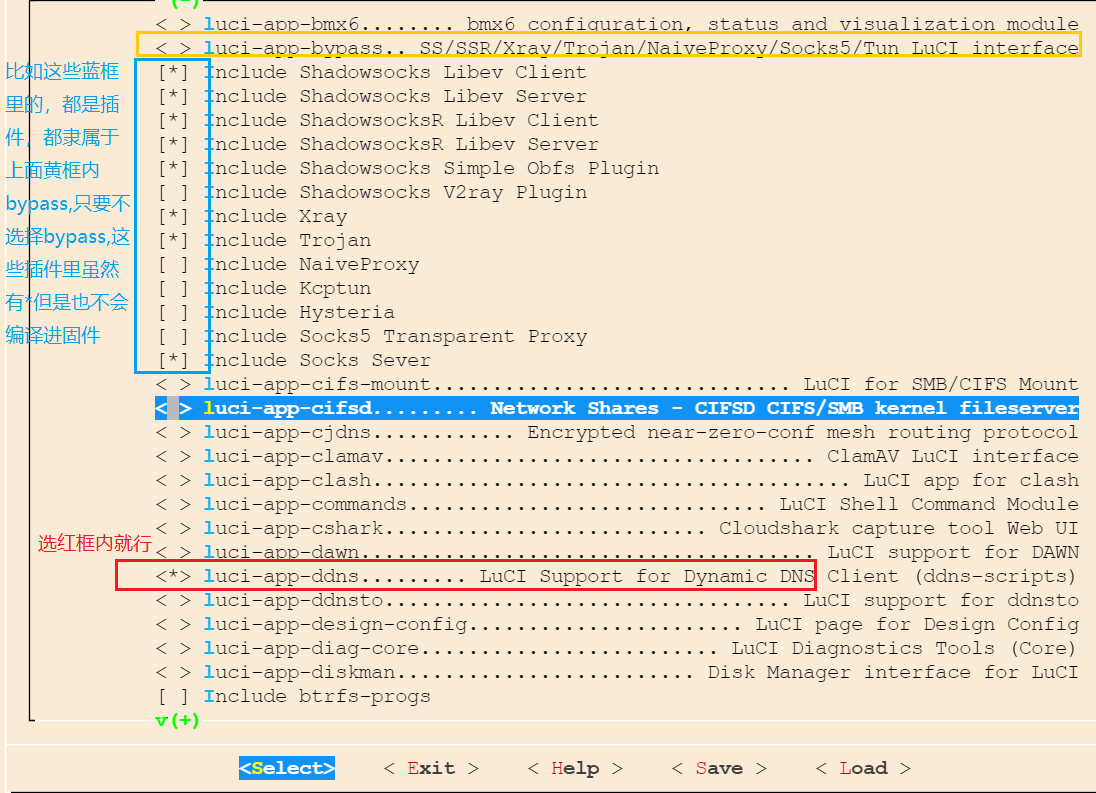Toggle Include btrfs-progs checkbox
1096x793 pixels.
[173, 696]
